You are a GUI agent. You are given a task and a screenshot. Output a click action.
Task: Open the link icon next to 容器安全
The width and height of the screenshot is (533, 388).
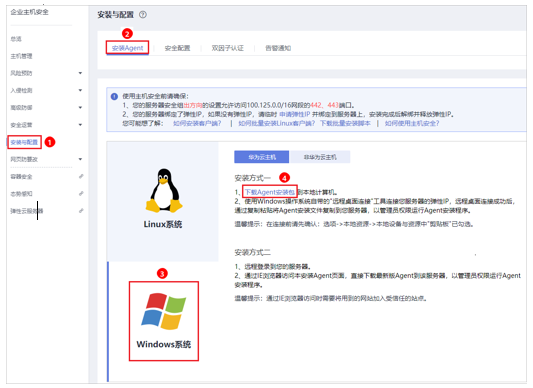click(x=81, y=176)
